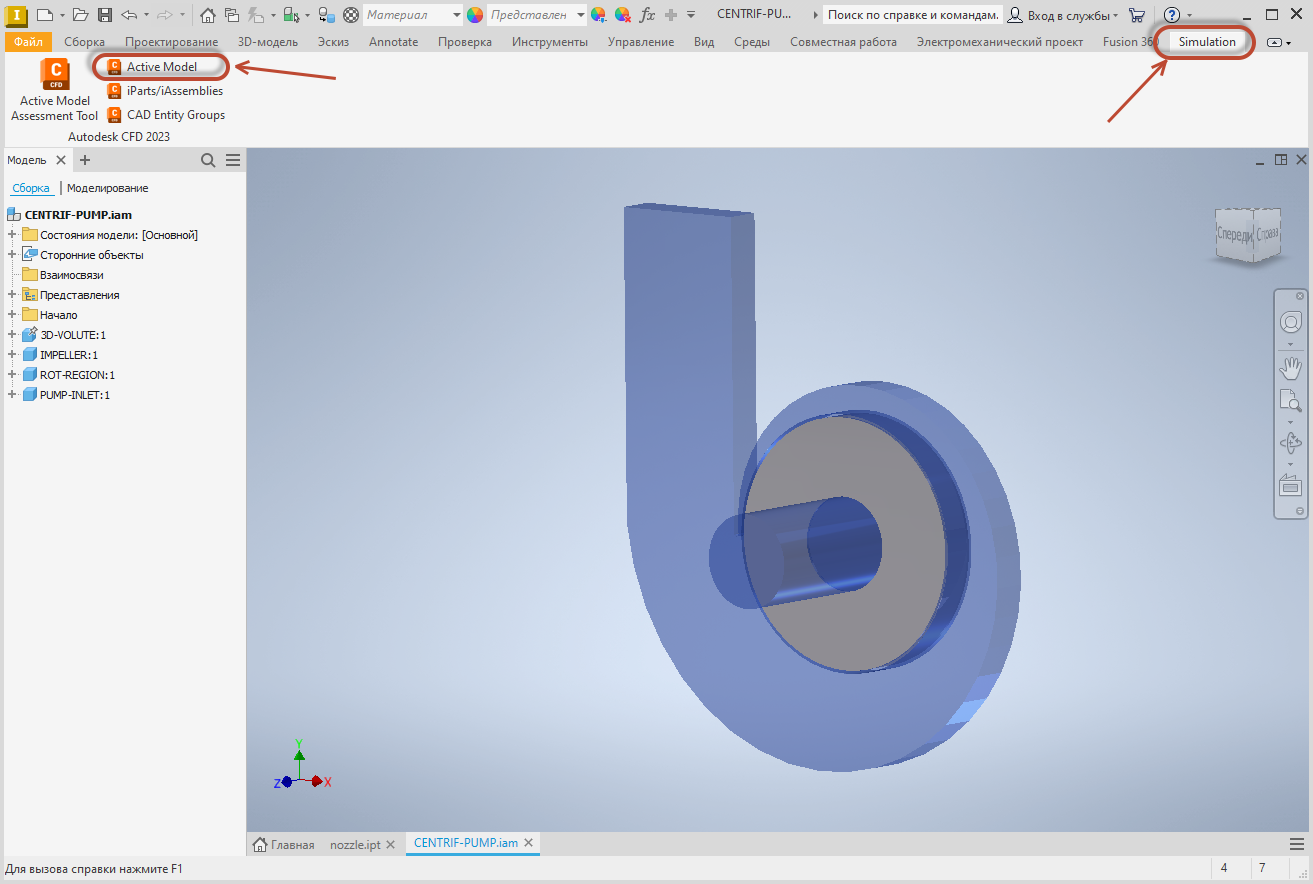Screen dimensions: 1313x884
Task: Click the Projects icon next to Home
Action: tap(232, 15)
